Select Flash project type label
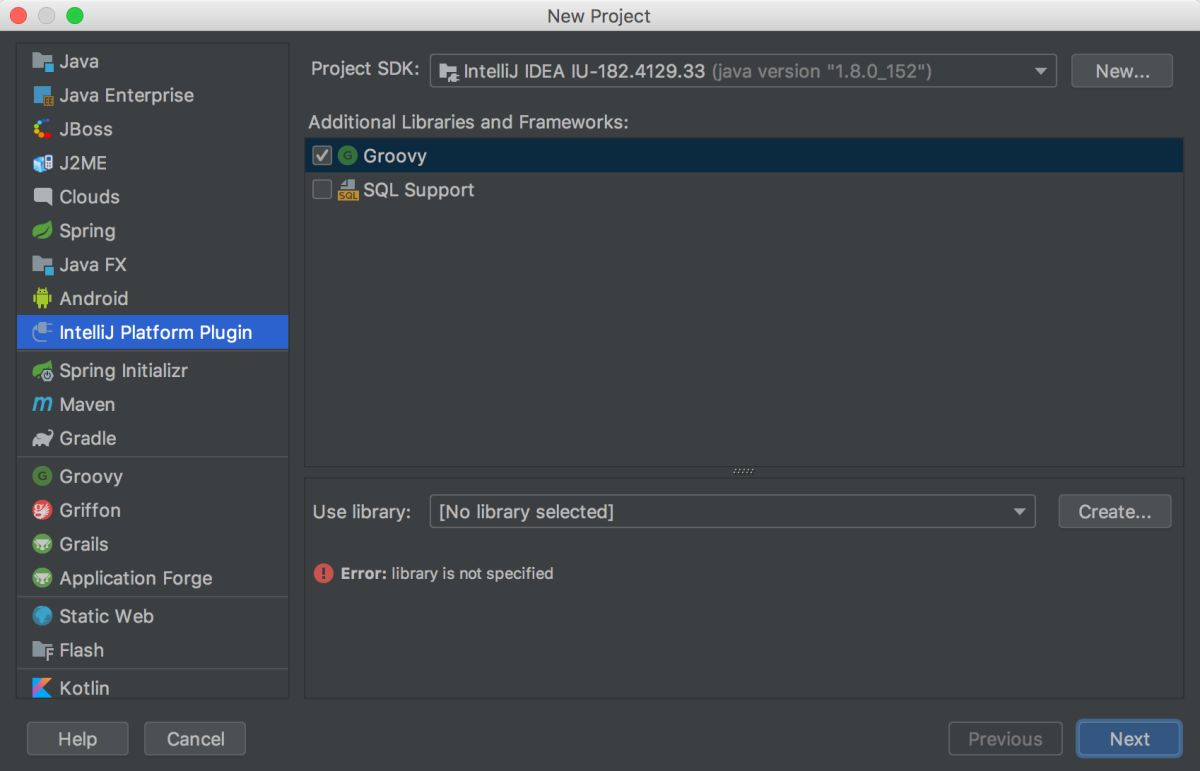The image size is (1200, 771). coord(82,650)
